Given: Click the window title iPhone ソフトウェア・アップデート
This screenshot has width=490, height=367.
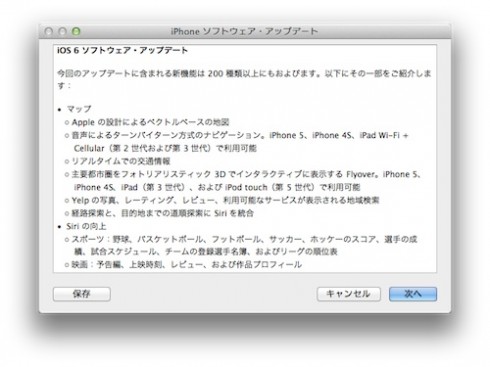Looking at the screenshot, I should pos(244,31).
